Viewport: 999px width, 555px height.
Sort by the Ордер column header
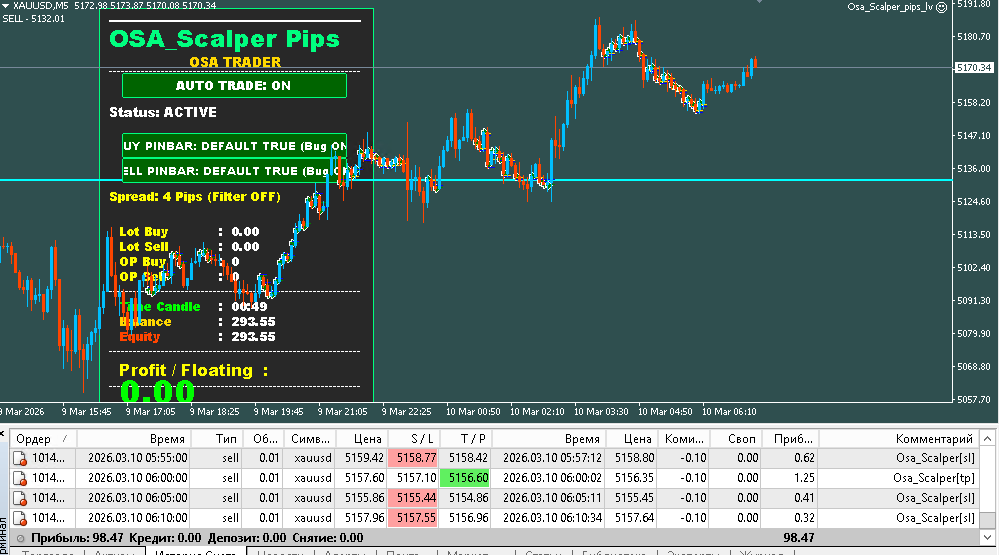pos(43,439)
